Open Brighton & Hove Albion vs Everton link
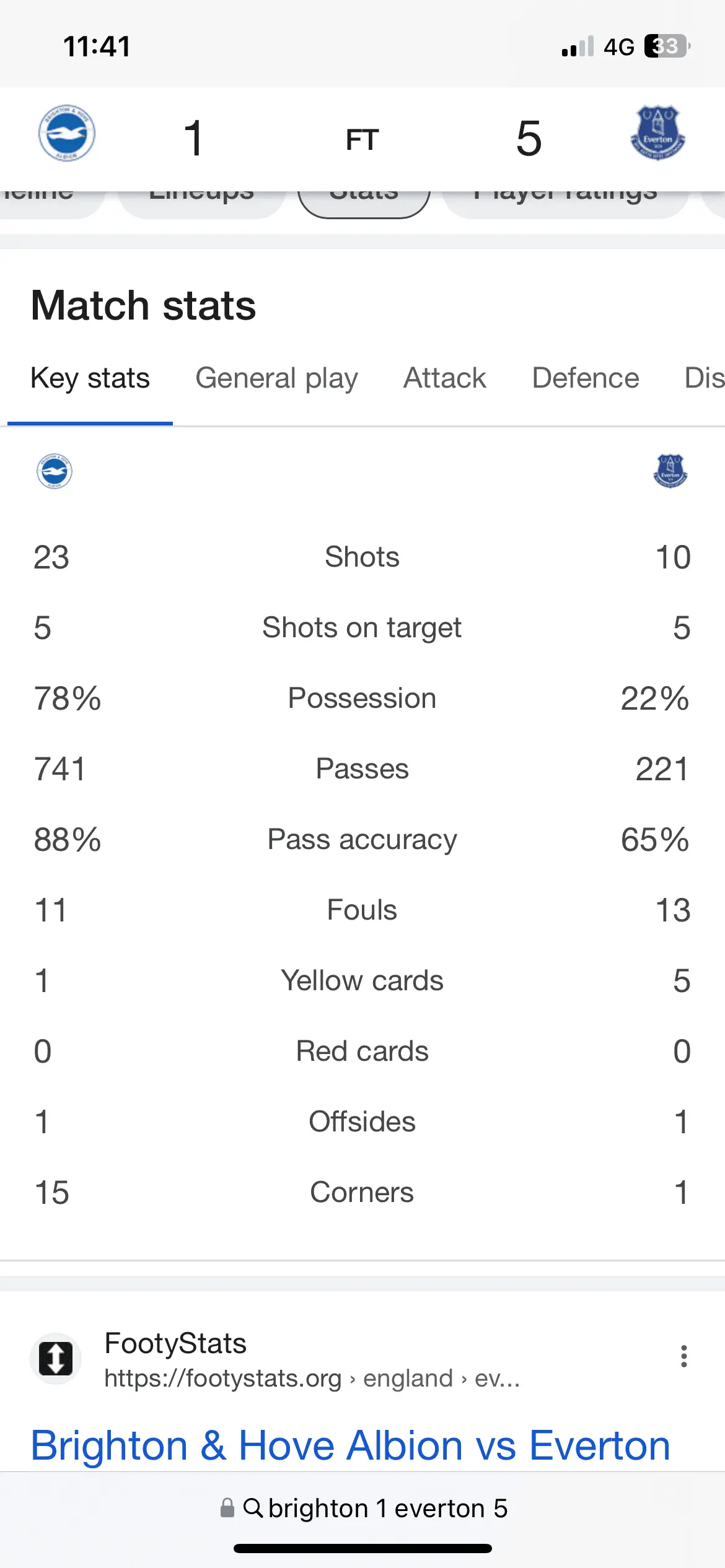 [350, 1446]
